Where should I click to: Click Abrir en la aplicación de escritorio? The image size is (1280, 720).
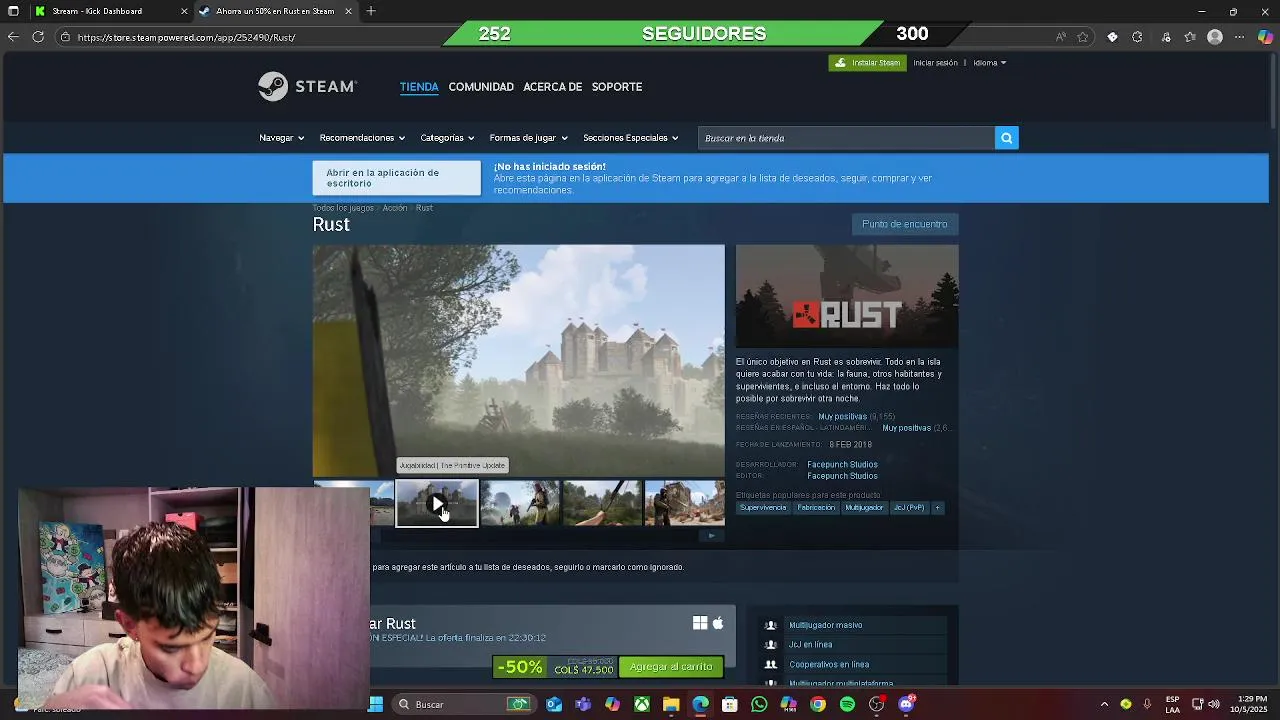coord(396,178)
